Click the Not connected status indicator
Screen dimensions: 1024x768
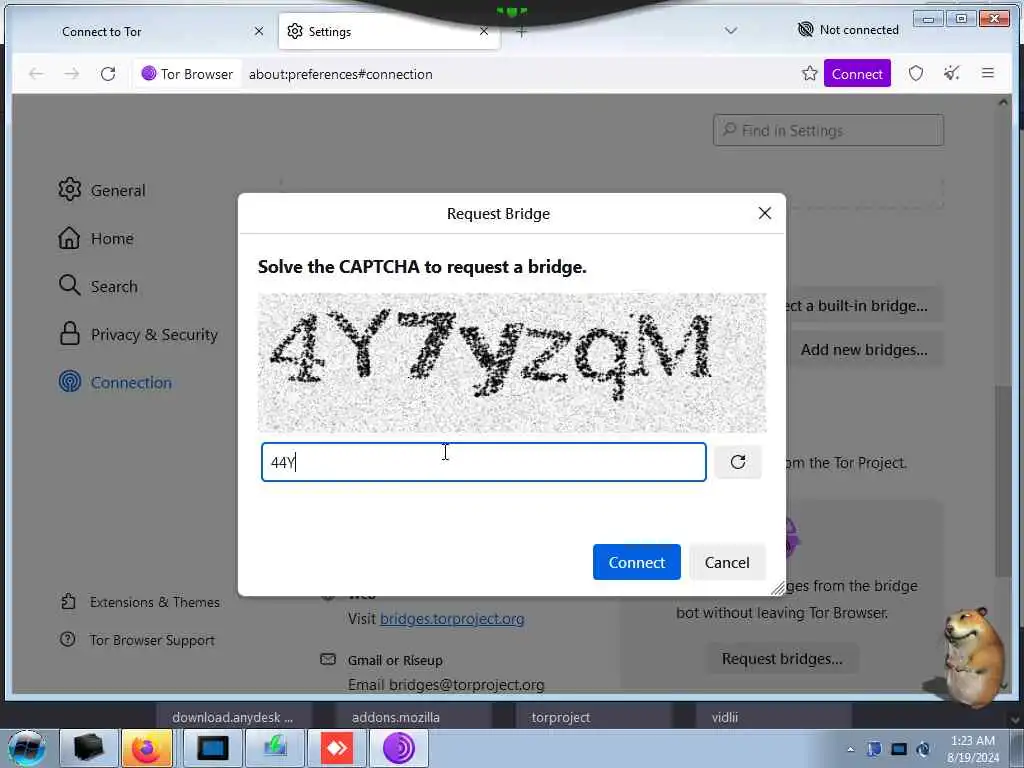[x=848, y=29]
